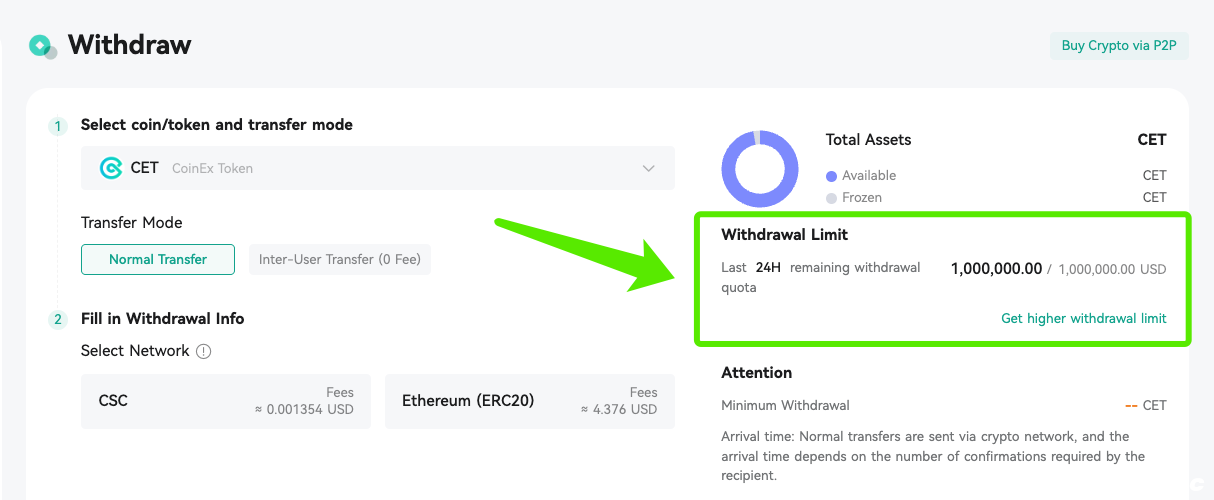Click the Minimum Withdrawal CET value
The width and height of the screenshot is (1214, 500).
pyautogui.click(x=1146, y=406)
